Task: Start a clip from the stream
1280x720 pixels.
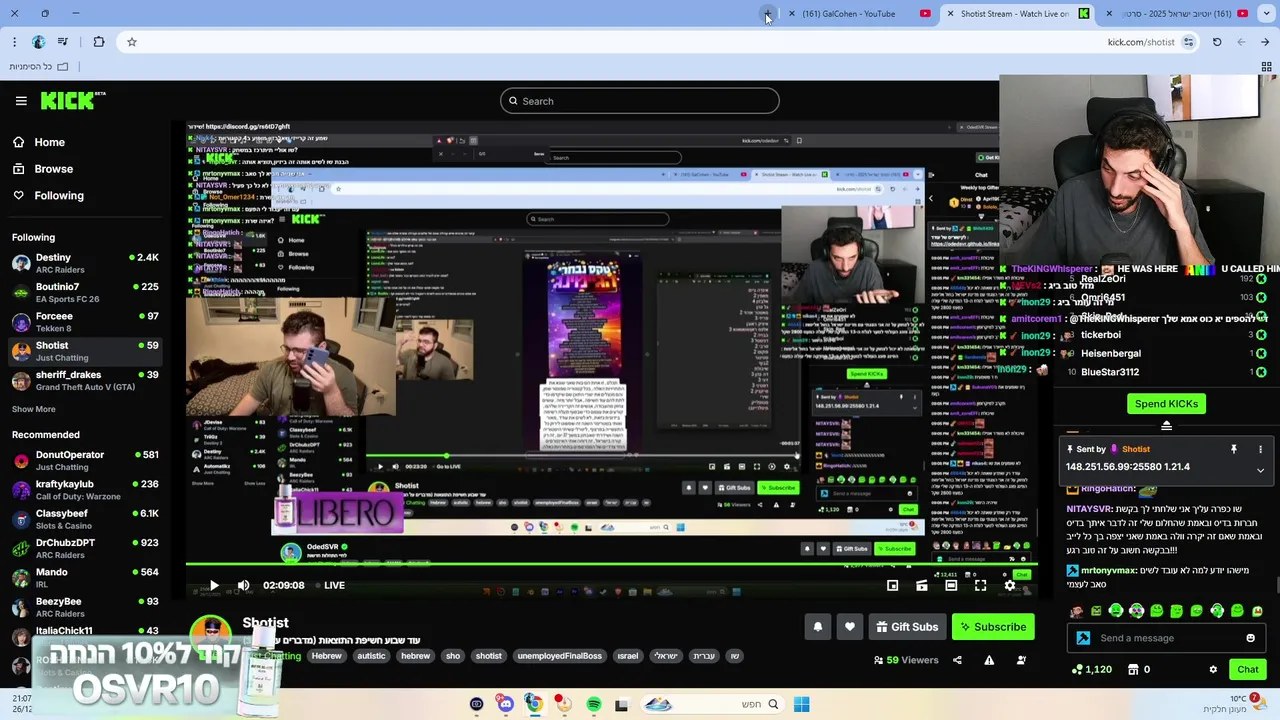Action: tap(922, 586)
